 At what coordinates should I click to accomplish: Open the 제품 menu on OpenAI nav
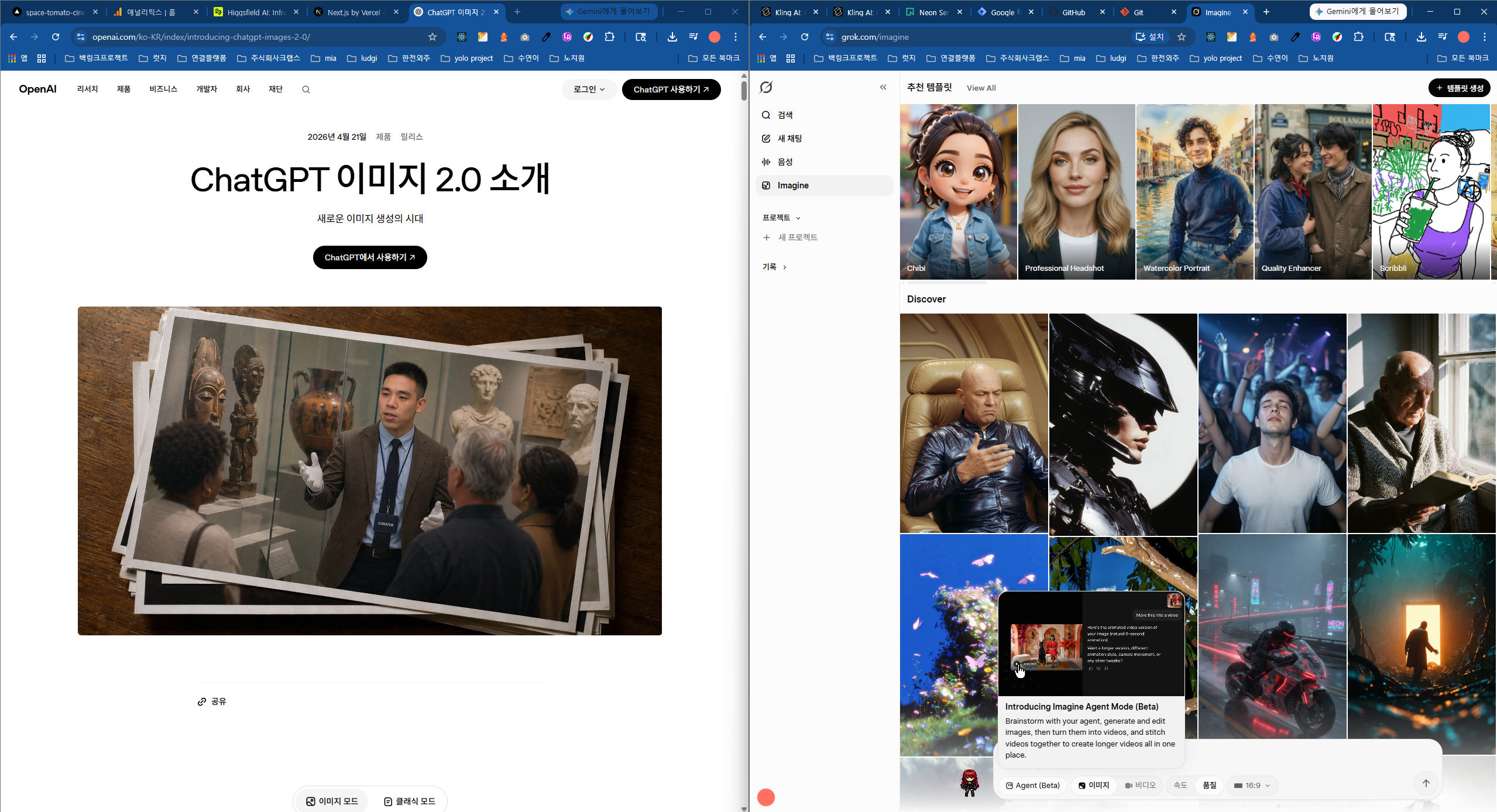point(123,89)
